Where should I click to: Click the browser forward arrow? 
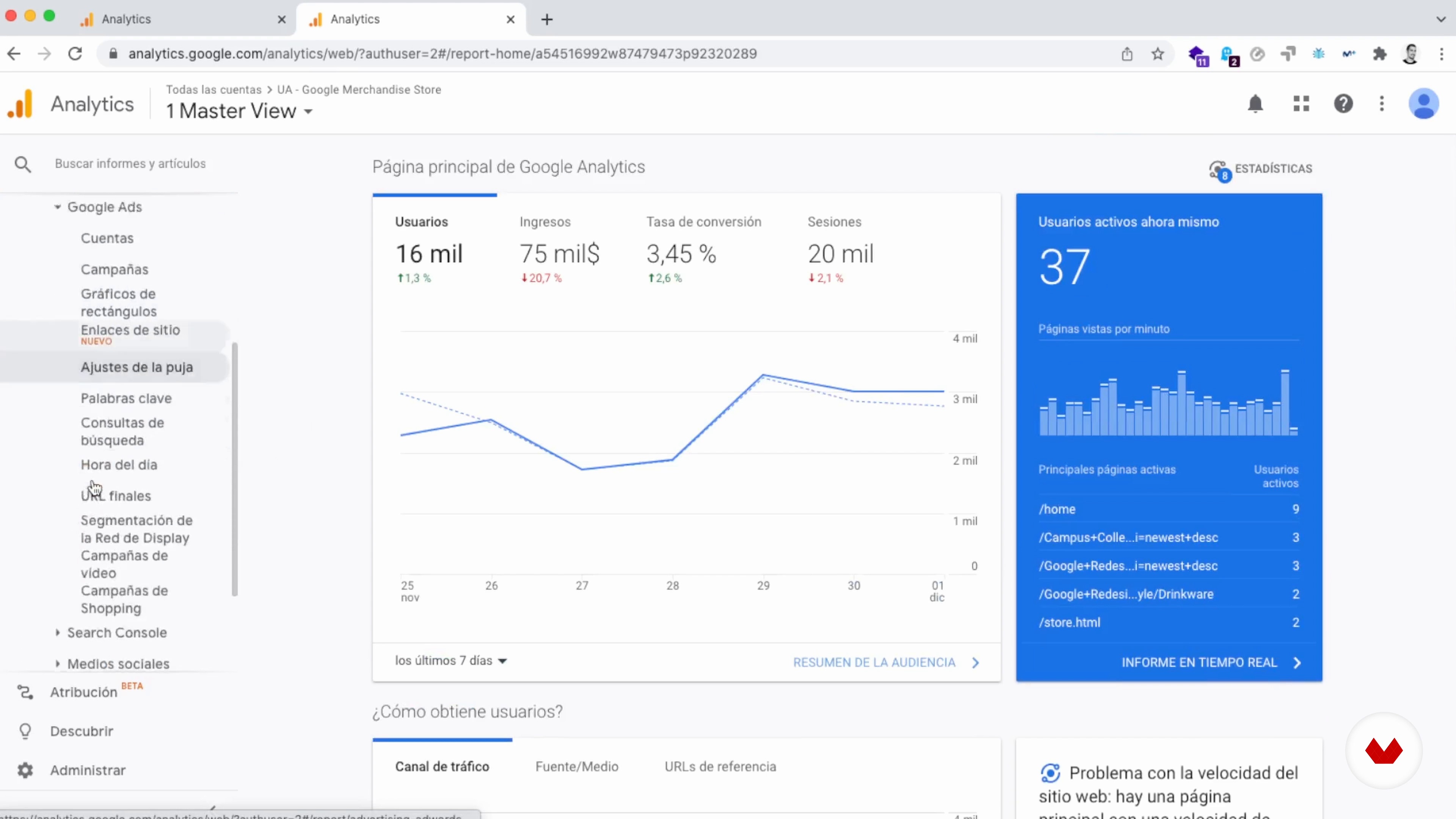pos(44,54)
